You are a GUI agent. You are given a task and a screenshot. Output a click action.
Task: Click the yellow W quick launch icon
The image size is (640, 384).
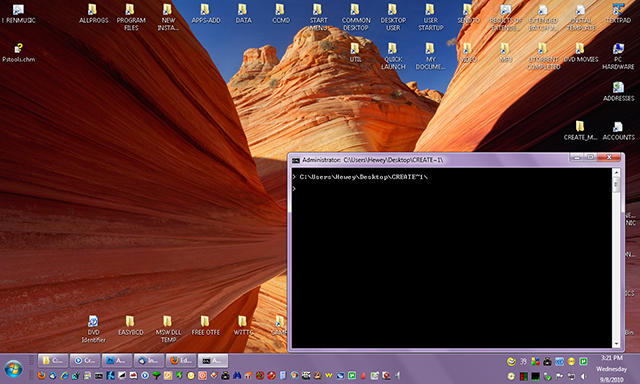click(329, 376)
